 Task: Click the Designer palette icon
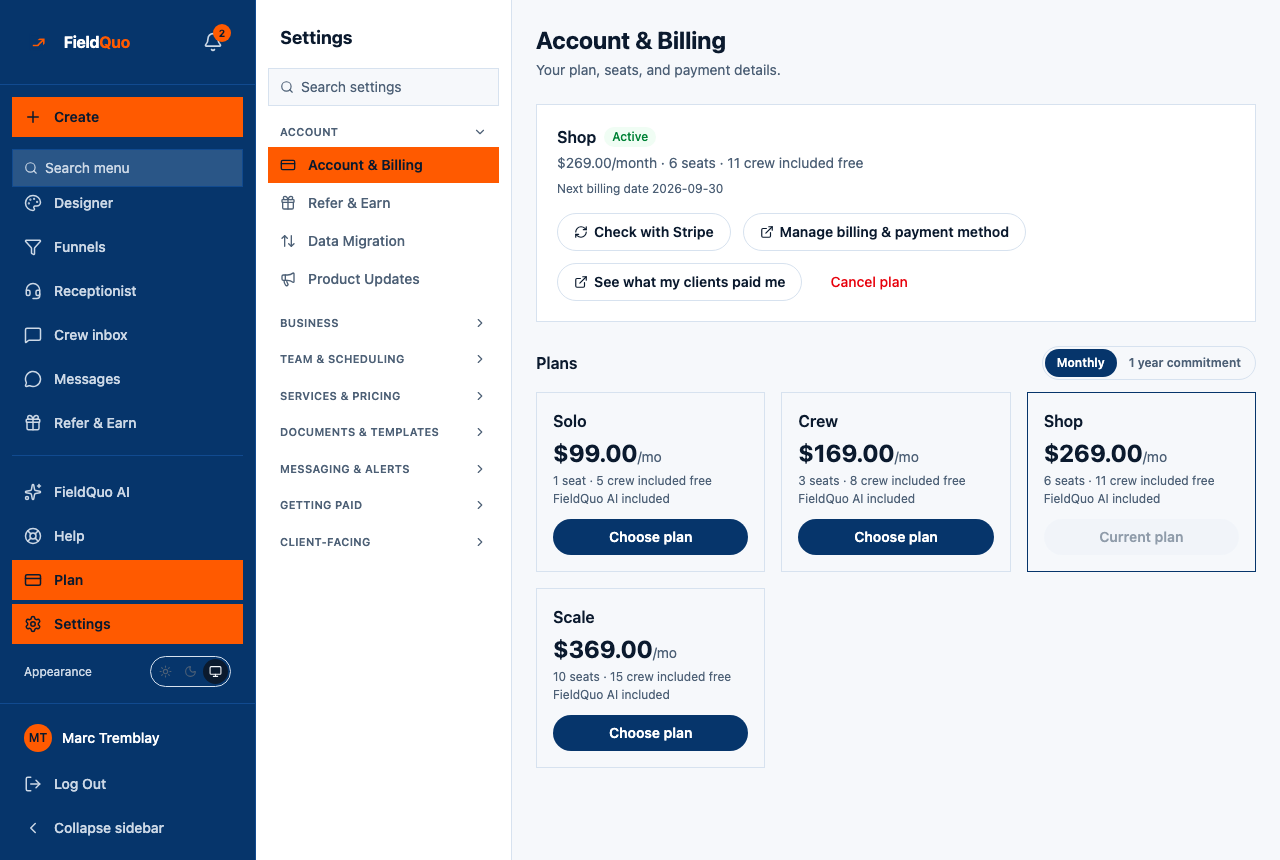coord(33,203)
